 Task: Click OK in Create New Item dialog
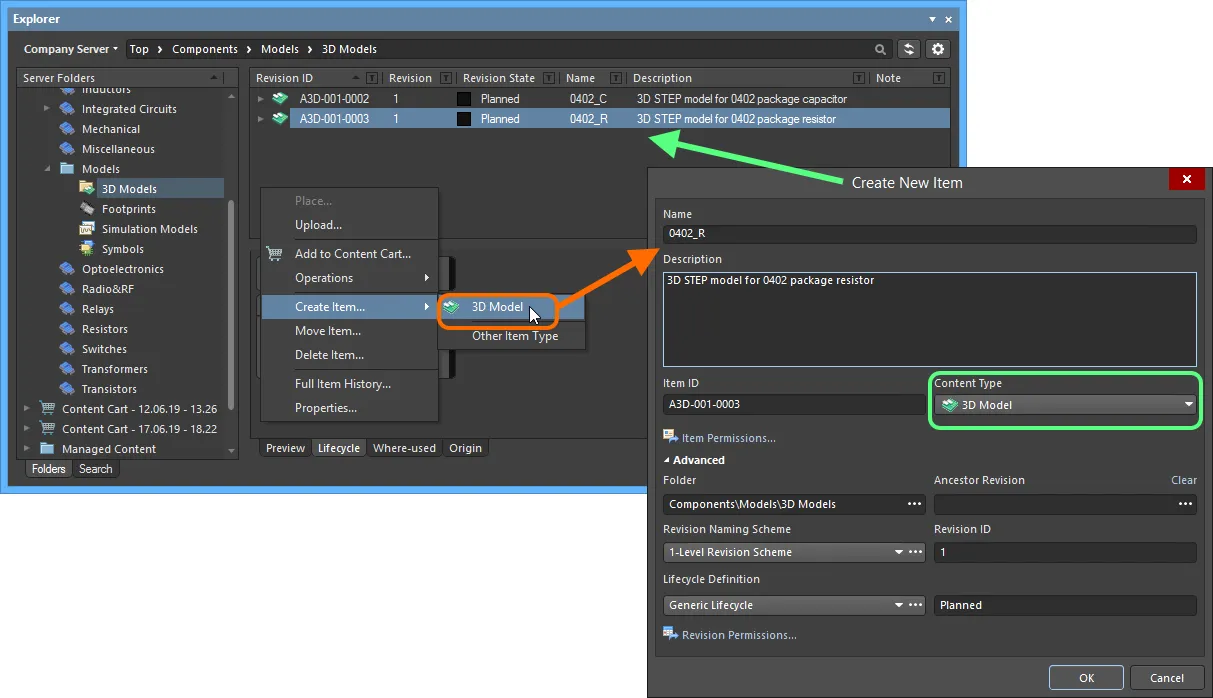click(x=1087, y=678)
